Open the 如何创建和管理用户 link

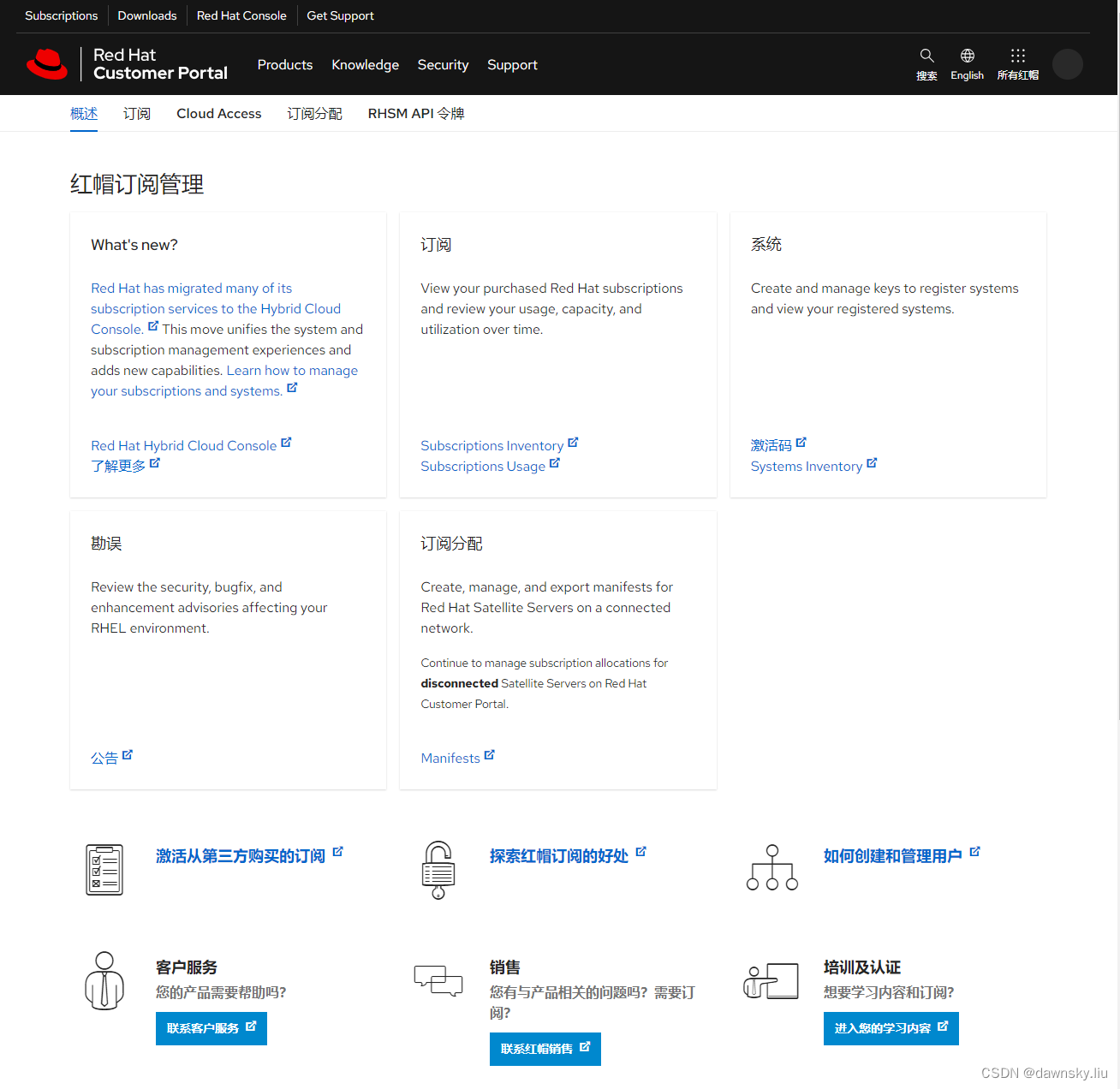click(893, 856)
